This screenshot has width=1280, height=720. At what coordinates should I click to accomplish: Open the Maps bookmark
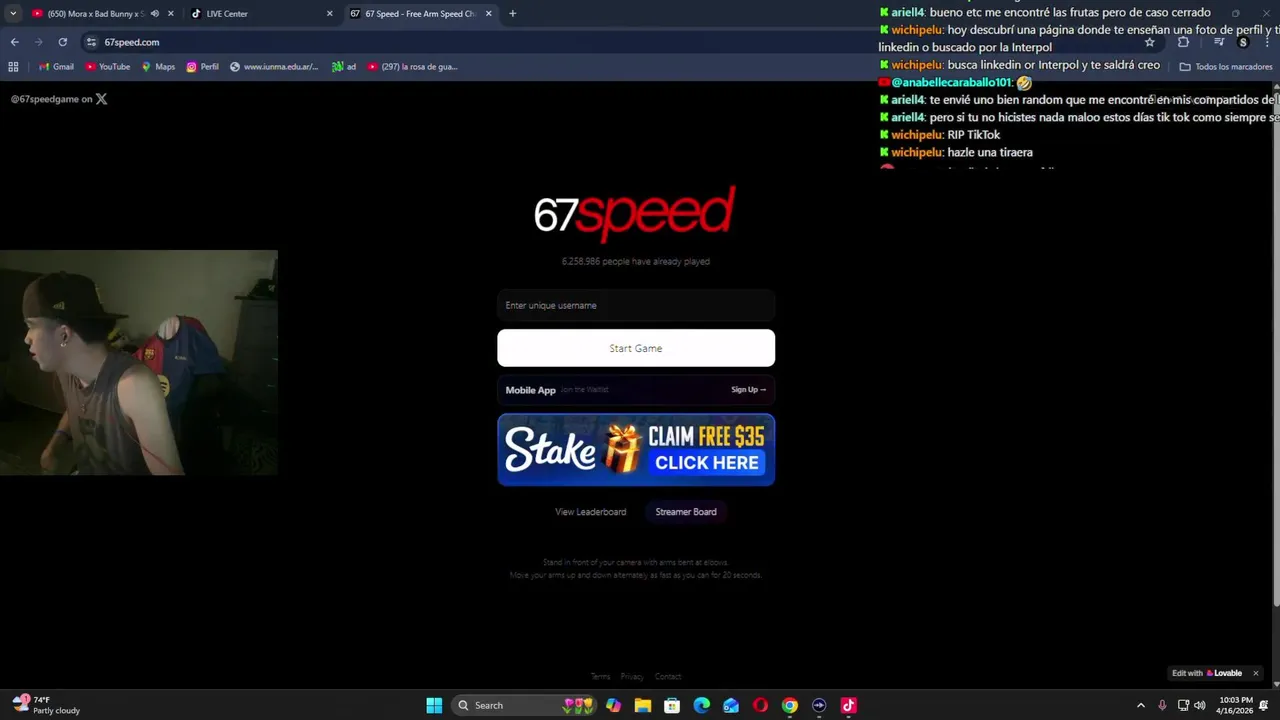pos(158,67)
